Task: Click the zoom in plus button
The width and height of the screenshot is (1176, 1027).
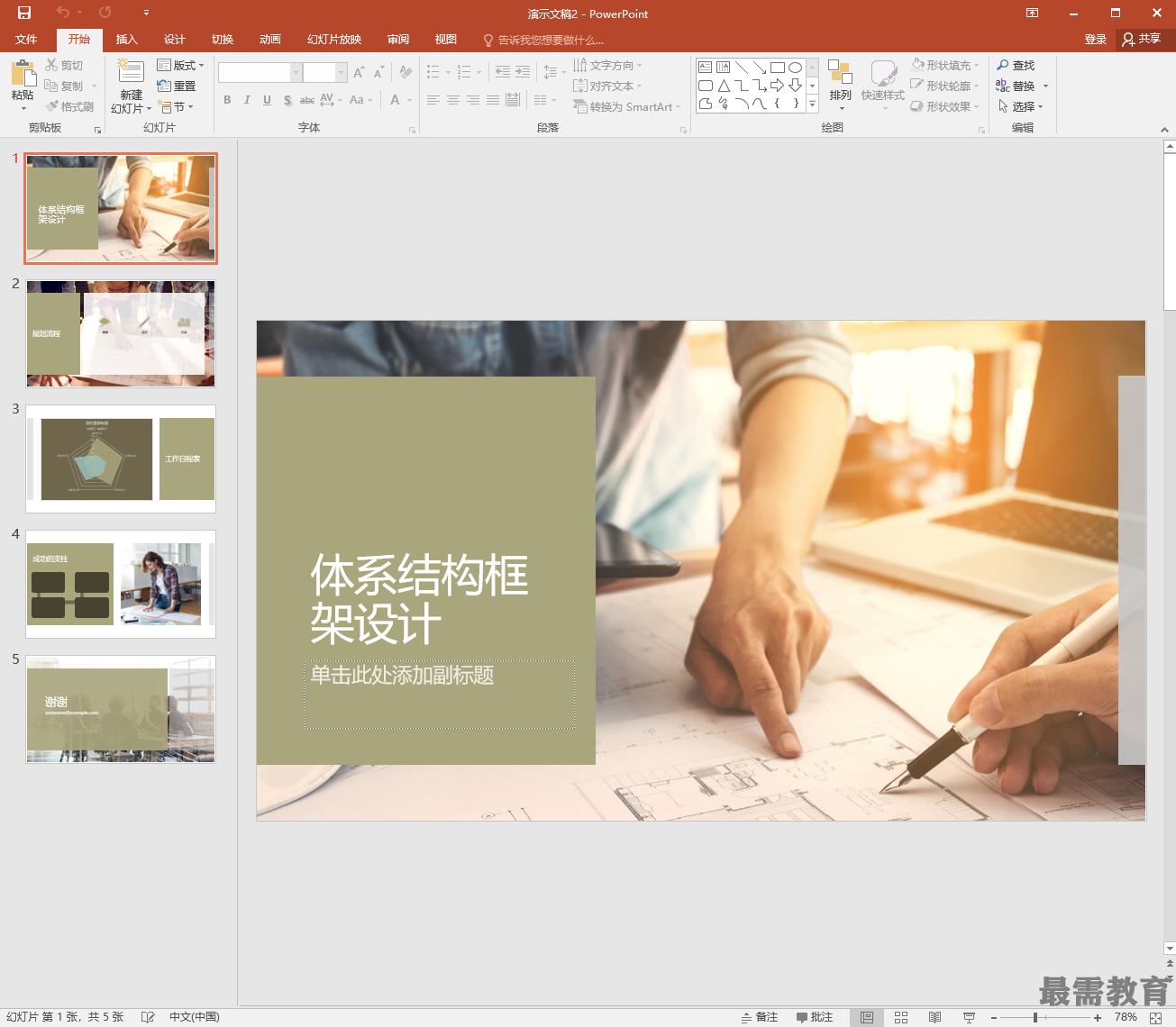Action: 1098,1017
